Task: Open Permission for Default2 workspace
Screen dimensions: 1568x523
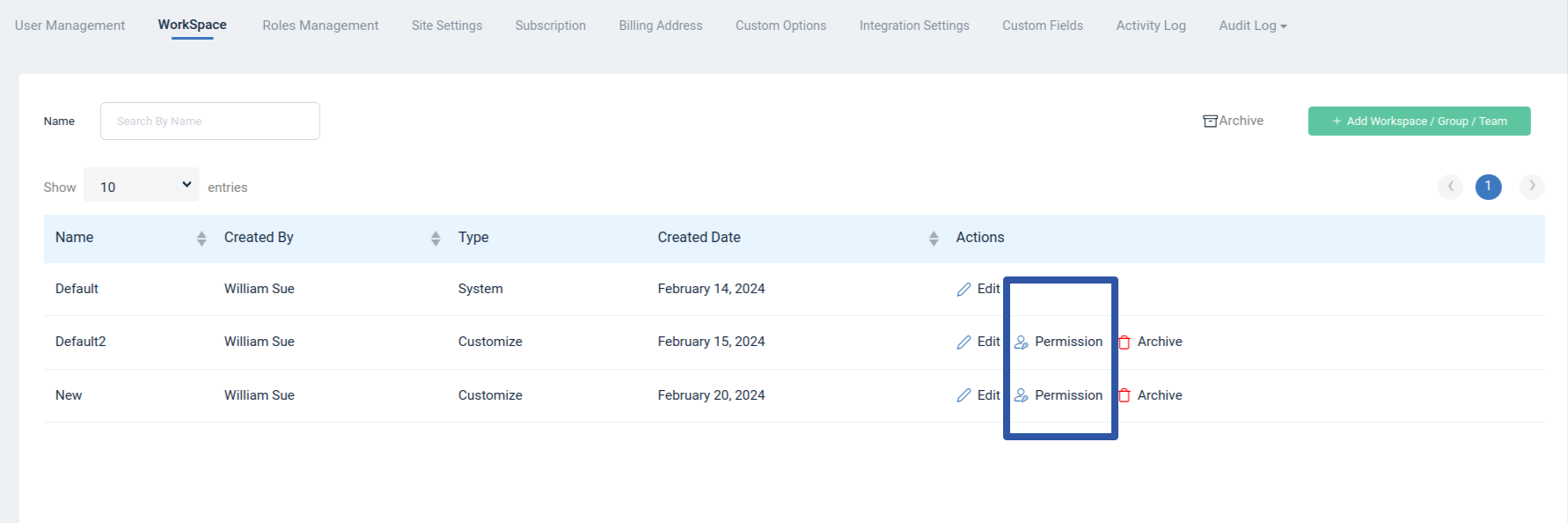Action: [x=1068, y=342]
